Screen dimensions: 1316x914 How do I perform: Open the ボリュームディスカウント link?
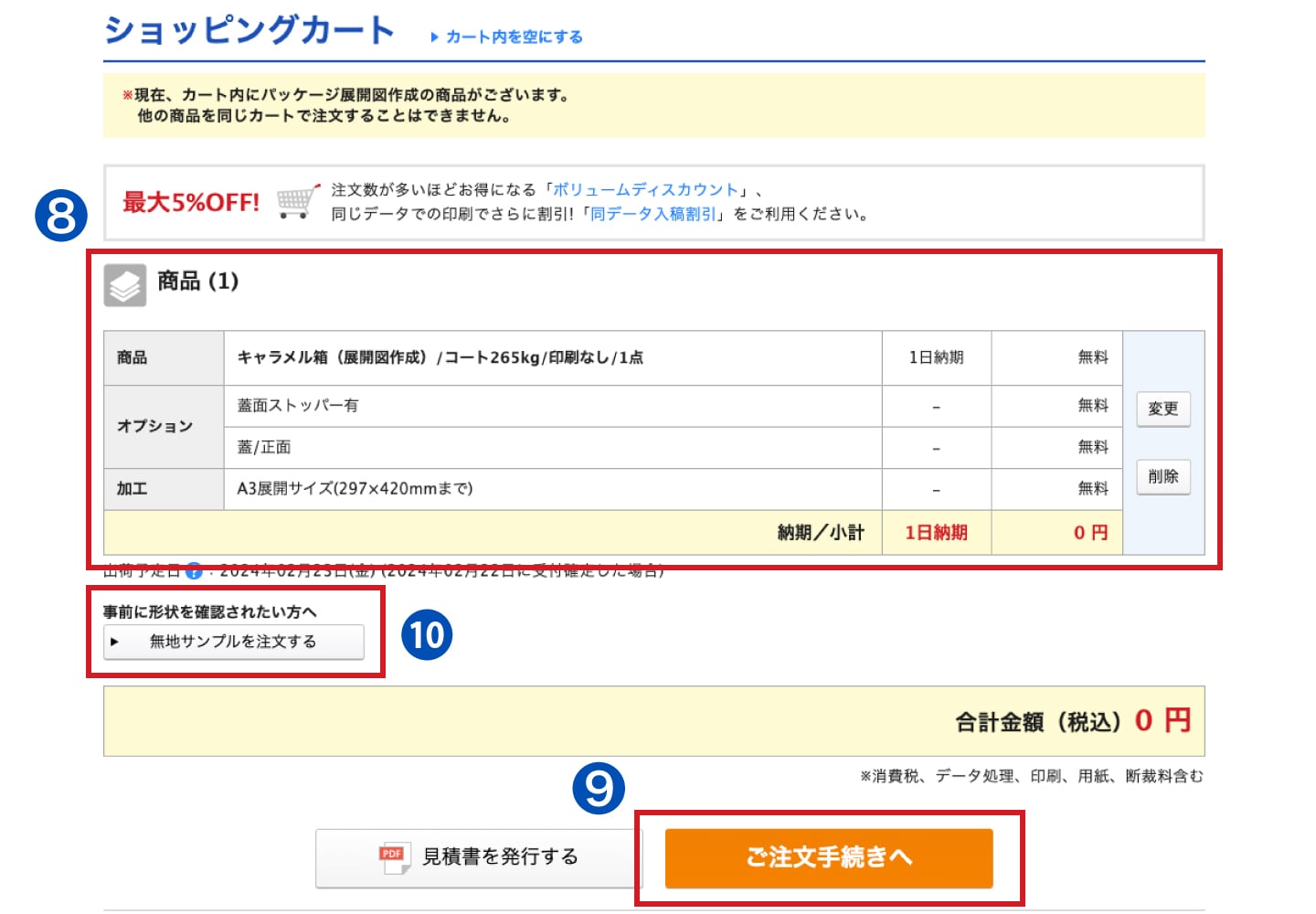[x=645, y=190]
